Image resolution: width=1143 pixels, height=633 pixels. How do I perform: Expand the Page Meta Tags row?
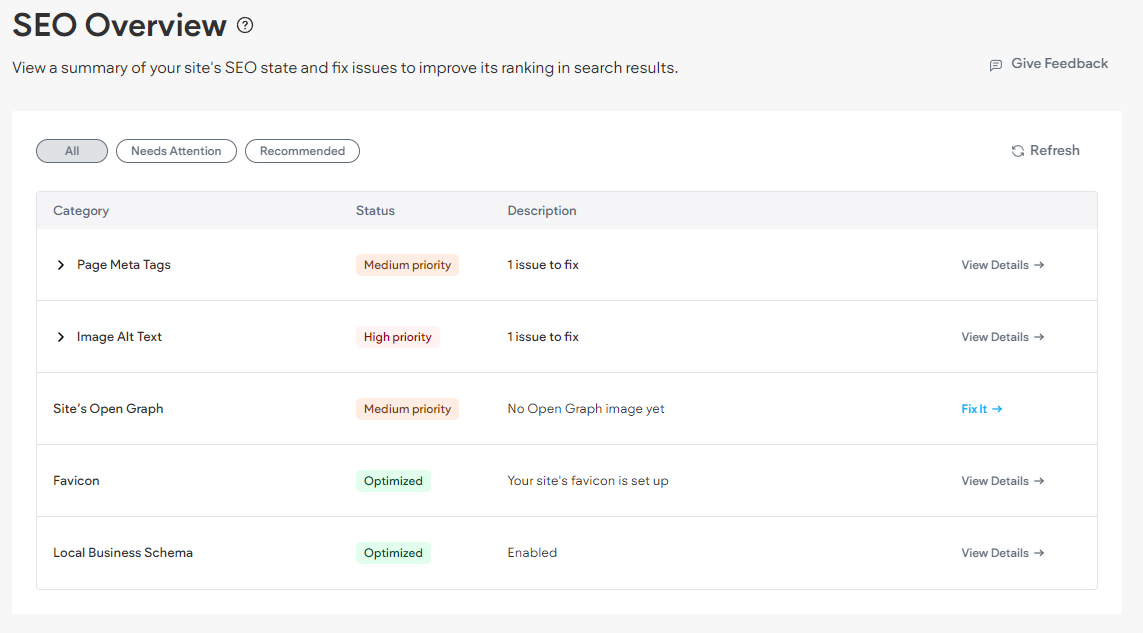60,264
